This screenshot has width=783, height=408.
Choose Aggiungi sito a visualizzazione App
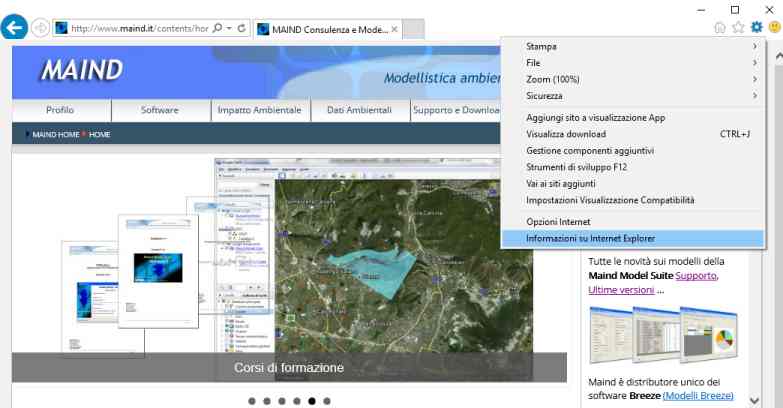click(633, 118)
